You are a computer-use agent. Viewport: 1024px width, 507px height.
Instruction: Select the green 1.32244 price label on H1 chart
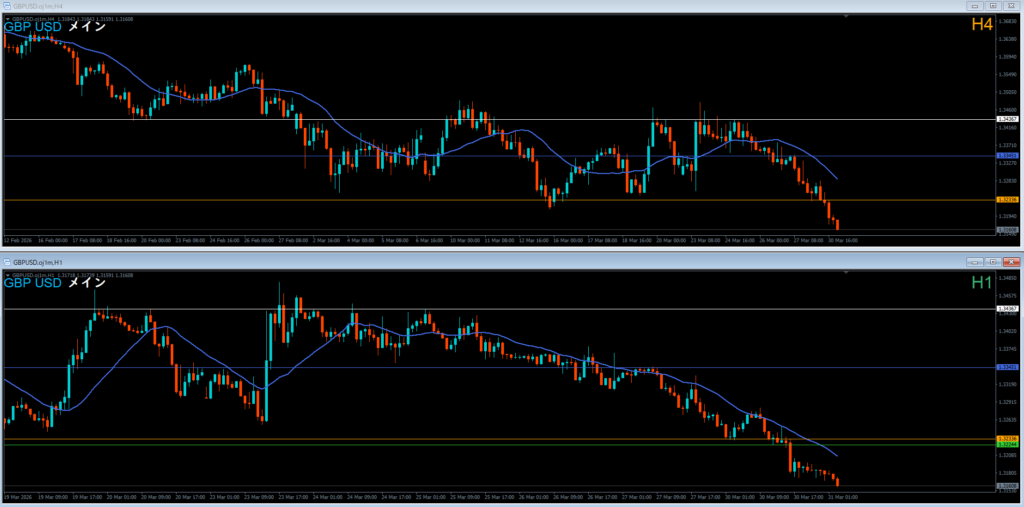[x=1008, y=444]
